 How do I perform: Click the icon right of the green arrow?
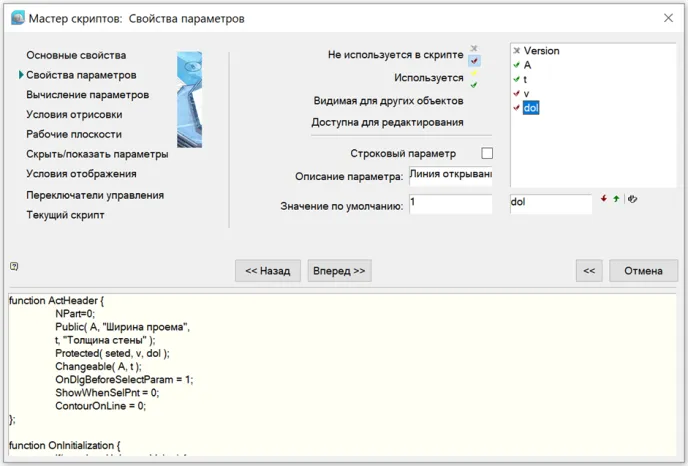coord(632,199)
